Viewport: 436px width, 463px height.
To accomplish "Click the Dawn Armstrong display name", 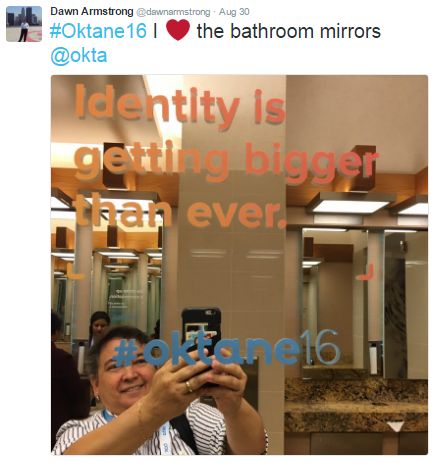I will pyautogui.click(x=92, y=12).
